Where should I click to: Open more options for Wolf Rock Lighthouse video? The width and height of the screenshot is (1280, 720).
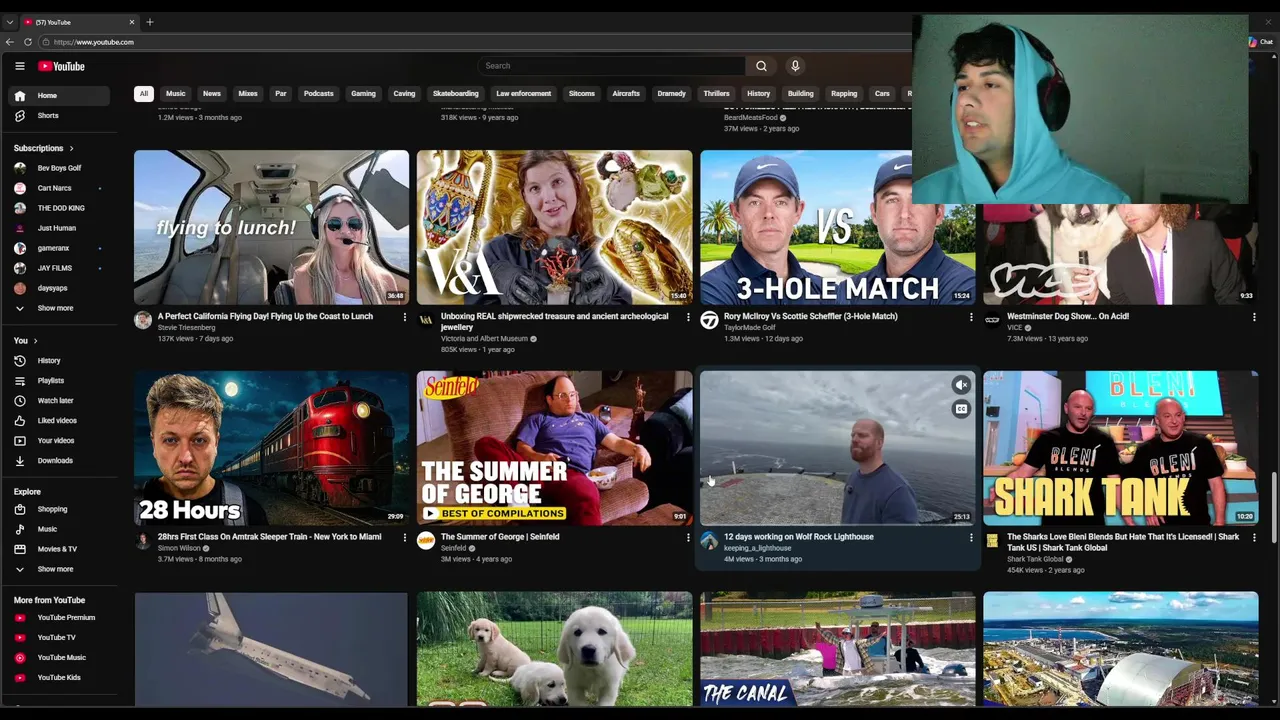tap(971, 538)
